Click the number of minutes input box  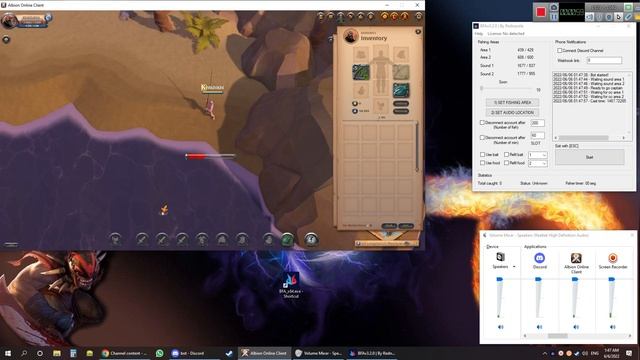point(537,135)
